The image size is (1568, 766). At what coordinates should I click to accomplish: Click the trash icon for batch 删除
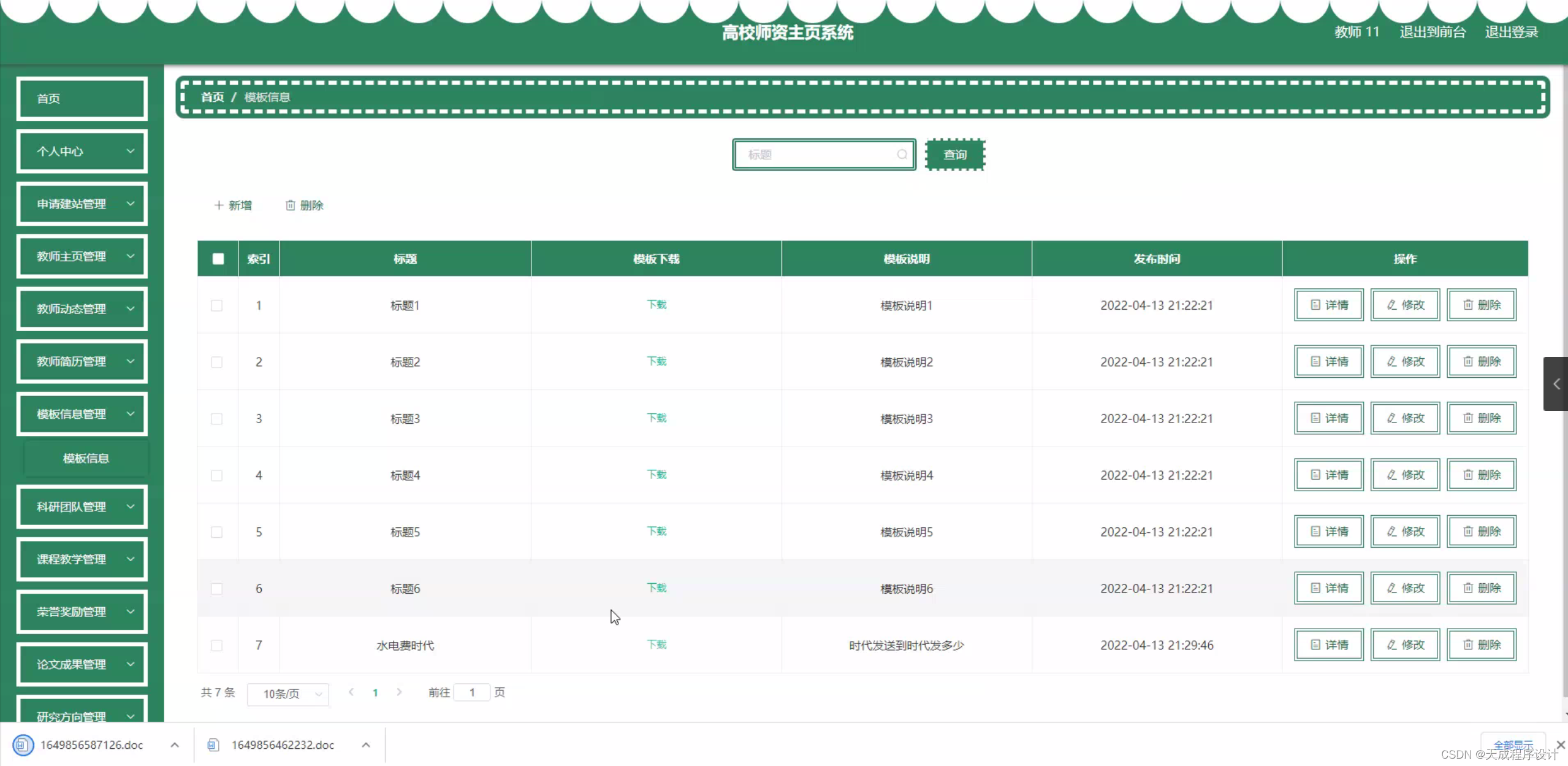tap(291, 205)
